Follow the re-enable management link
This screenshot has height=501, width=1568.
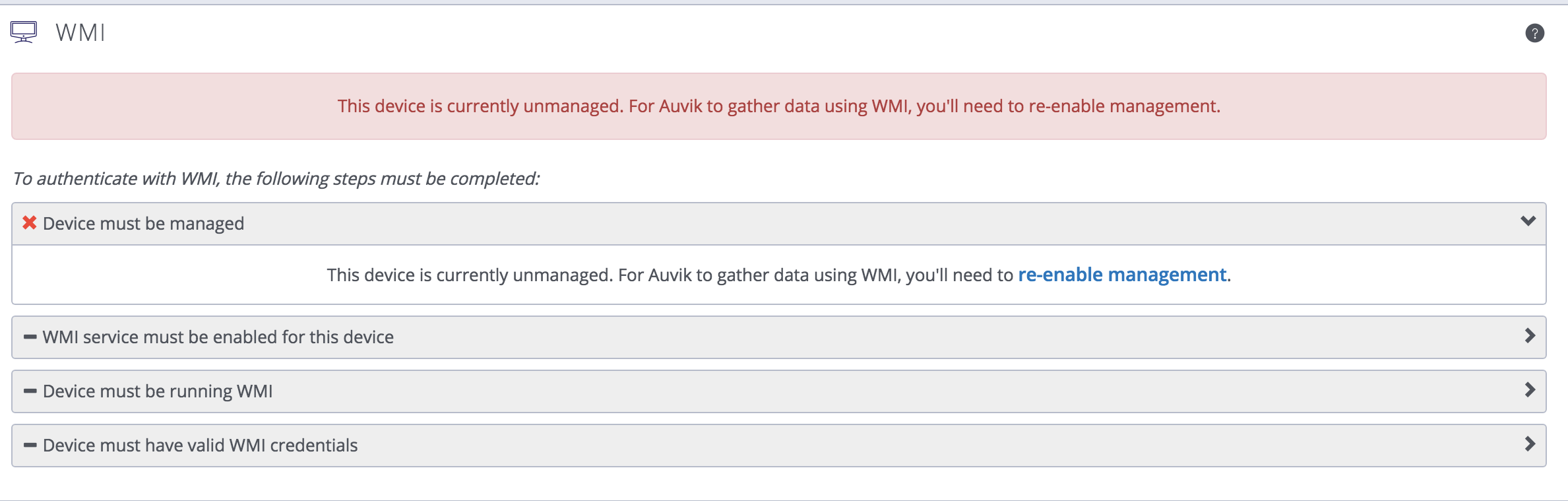1122,275
